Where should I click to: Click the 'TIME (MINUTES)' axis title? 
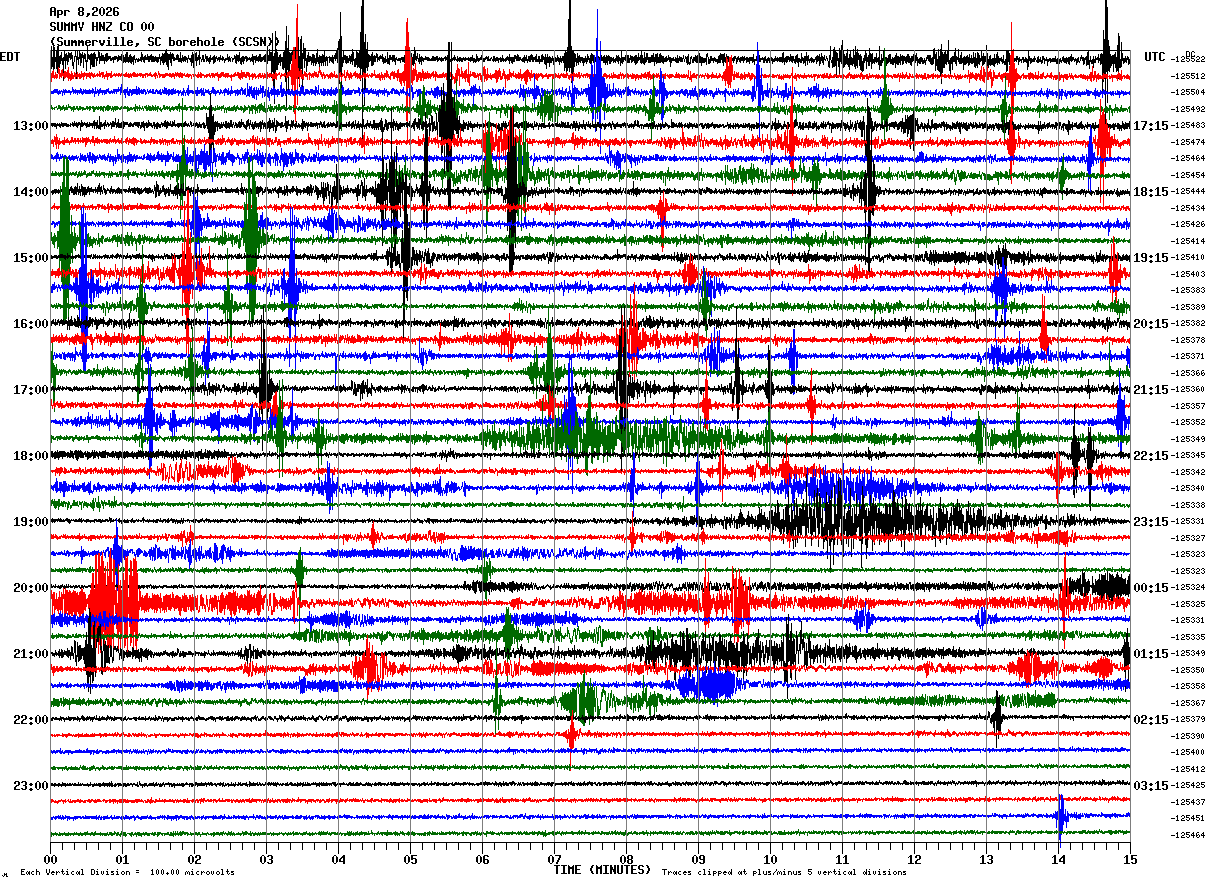pyautogui.click(x=602, y=870)
